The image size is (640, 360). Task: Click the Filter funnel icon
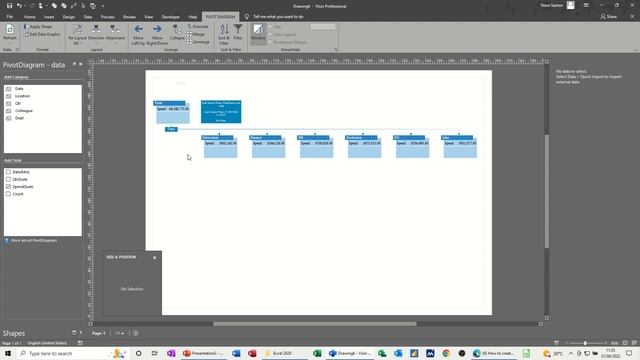238,29
